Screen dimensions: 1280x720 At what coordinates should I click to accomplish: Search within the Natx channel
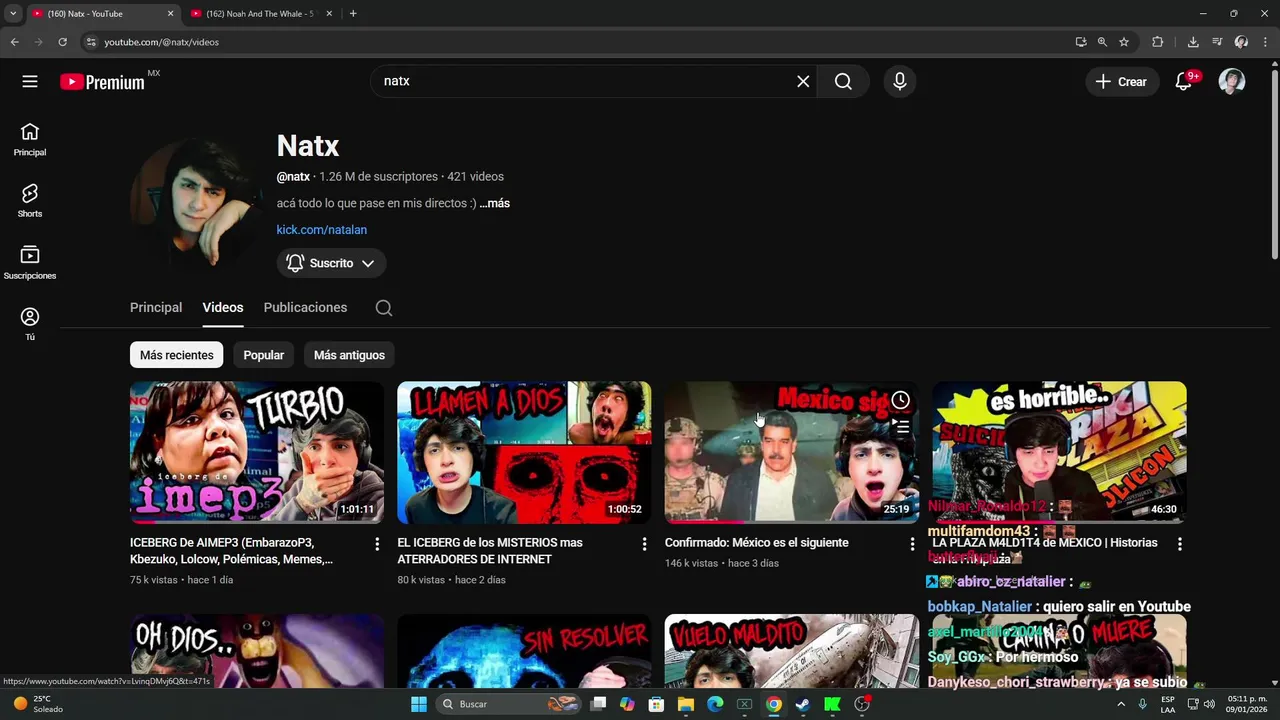pyautogui.click(x=384, y=308)
